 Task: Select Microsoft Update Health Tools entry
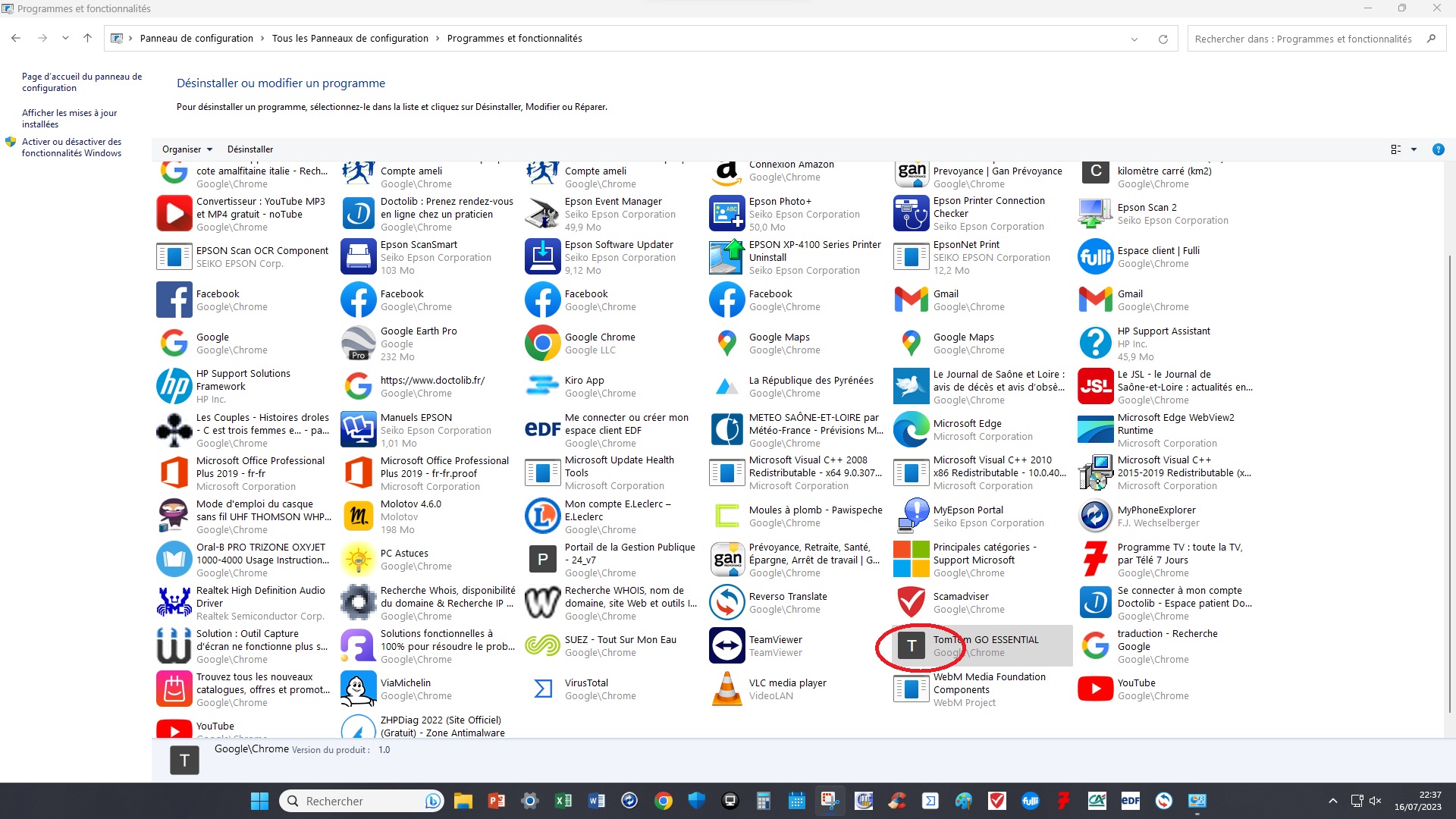tap(613, 473)
